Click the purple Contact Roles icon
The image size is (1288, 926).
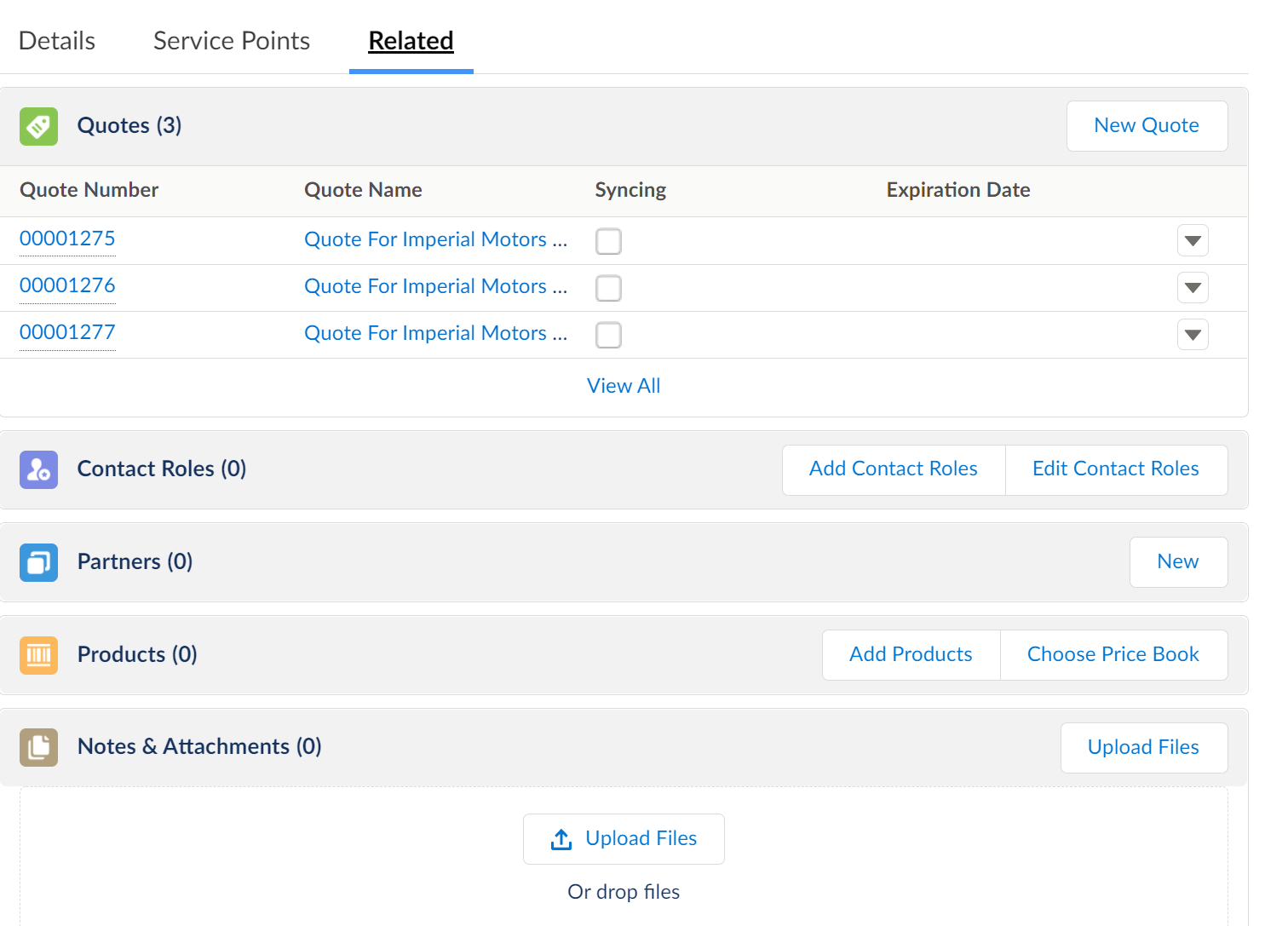pos(38,469)
